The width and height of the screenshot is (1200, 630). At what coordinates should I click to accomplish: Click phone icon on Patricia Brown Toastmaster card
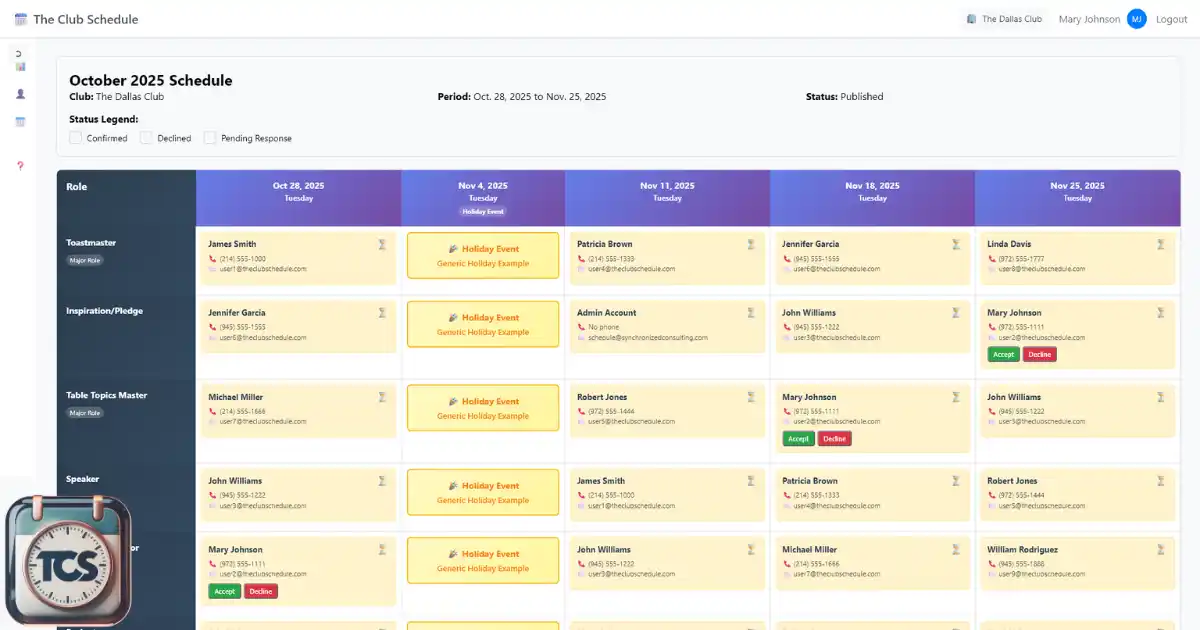582,258
